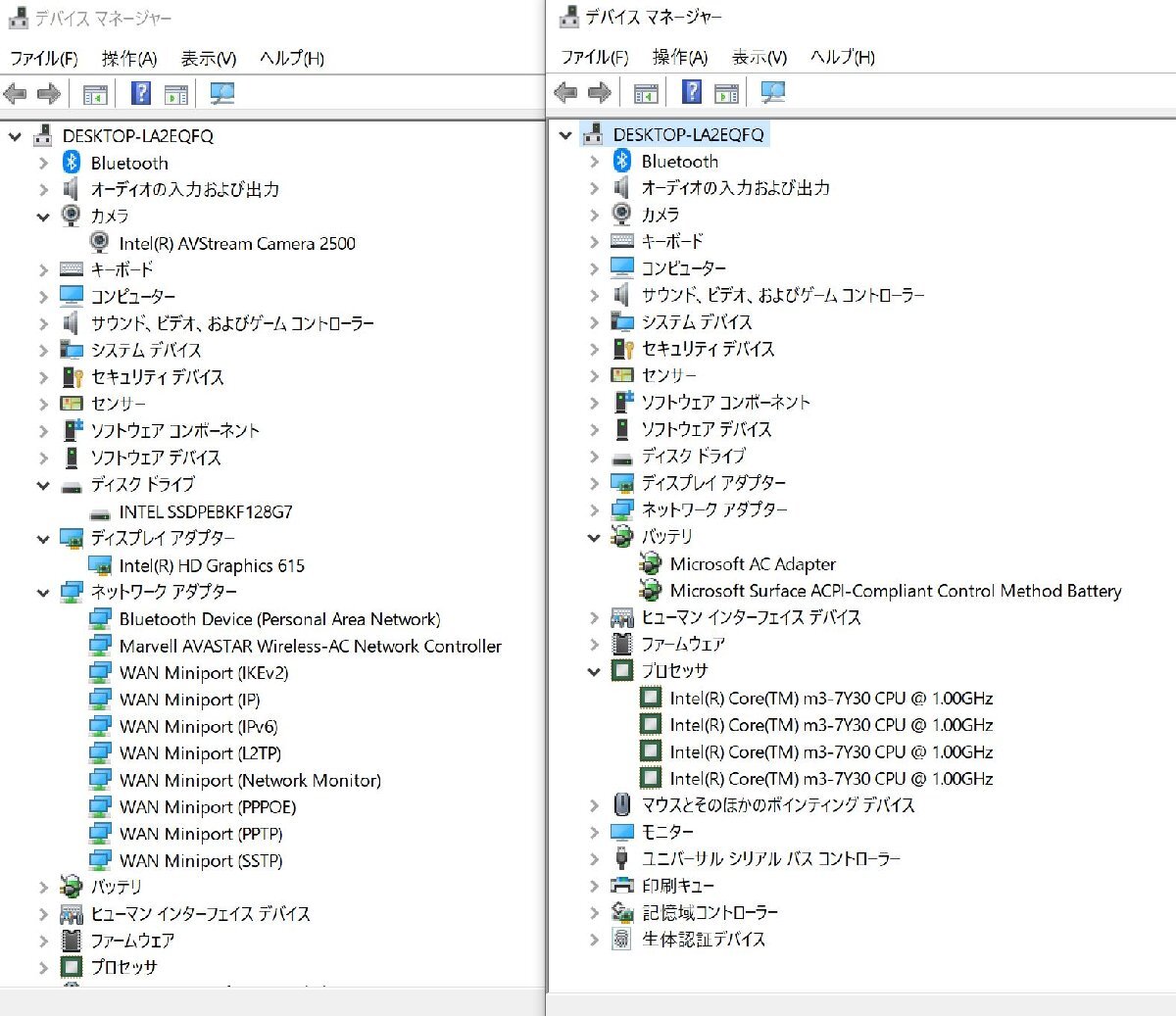Open 表示(V) menu in right window
This screenshot has height=1016, width=1176.
click(759, 57)
